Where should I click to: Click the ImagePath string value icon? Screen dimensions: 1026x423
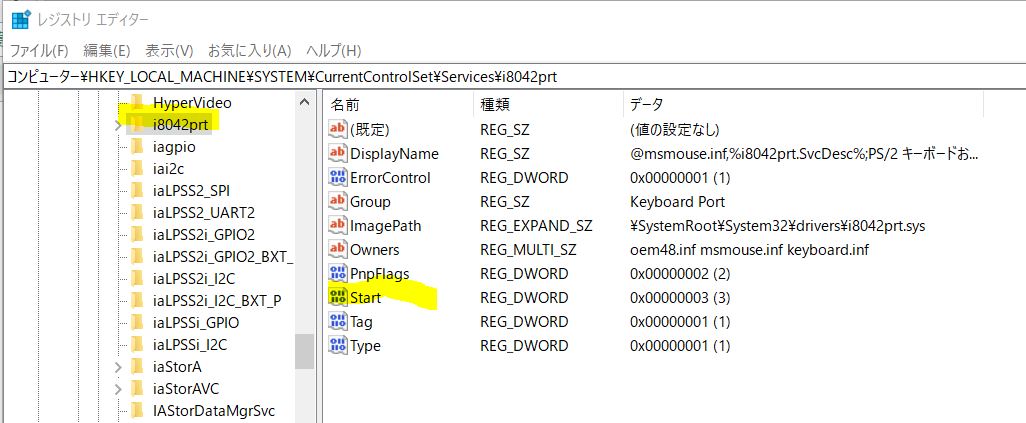[338, 225]
